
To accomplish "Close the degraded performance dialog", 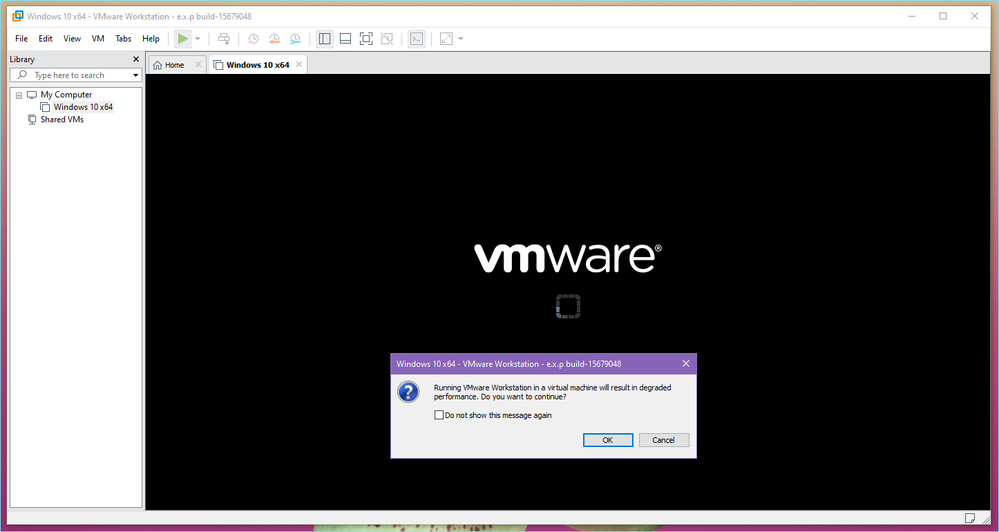I will pos(686,364).
